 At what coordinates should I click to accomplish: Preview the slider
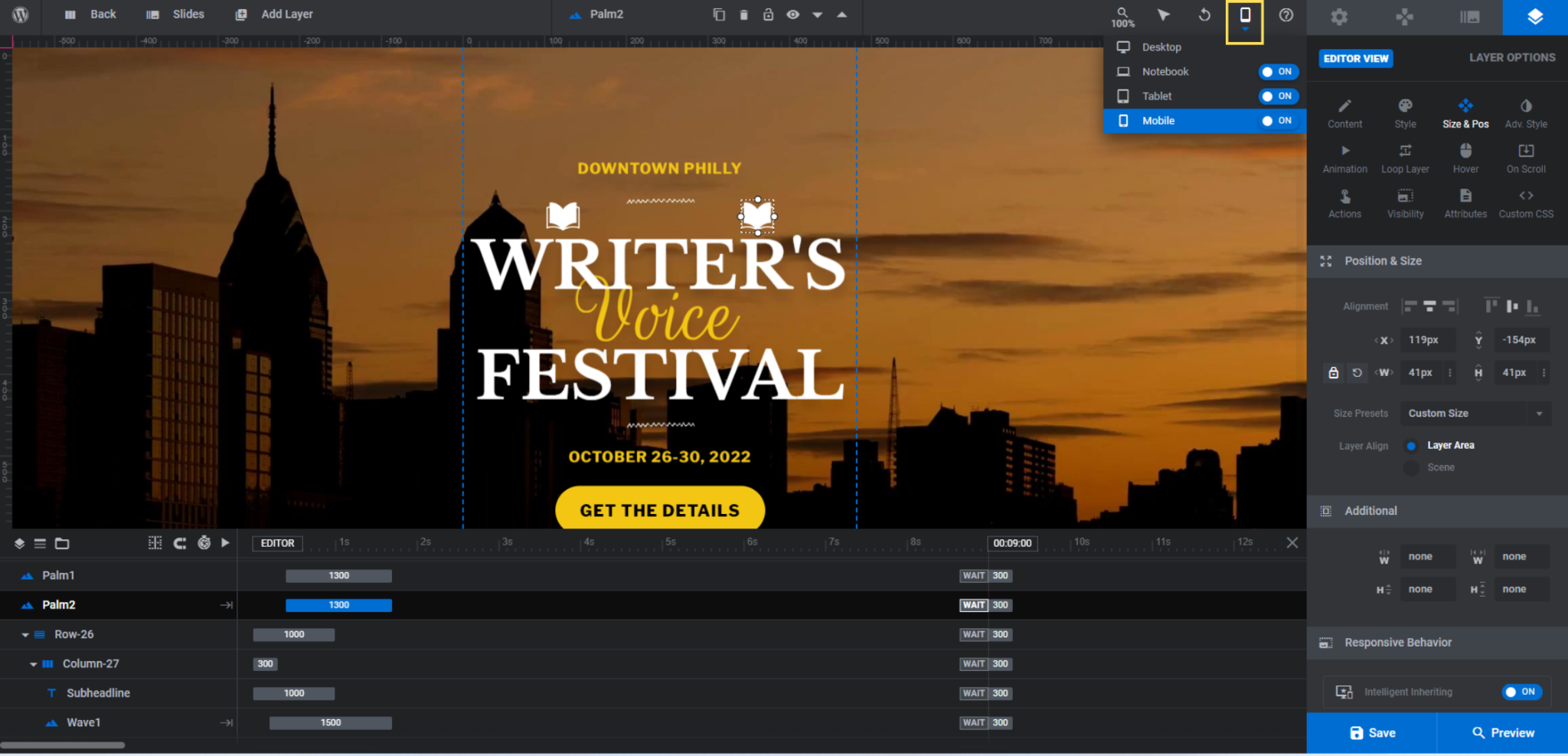coord(1503,733)
